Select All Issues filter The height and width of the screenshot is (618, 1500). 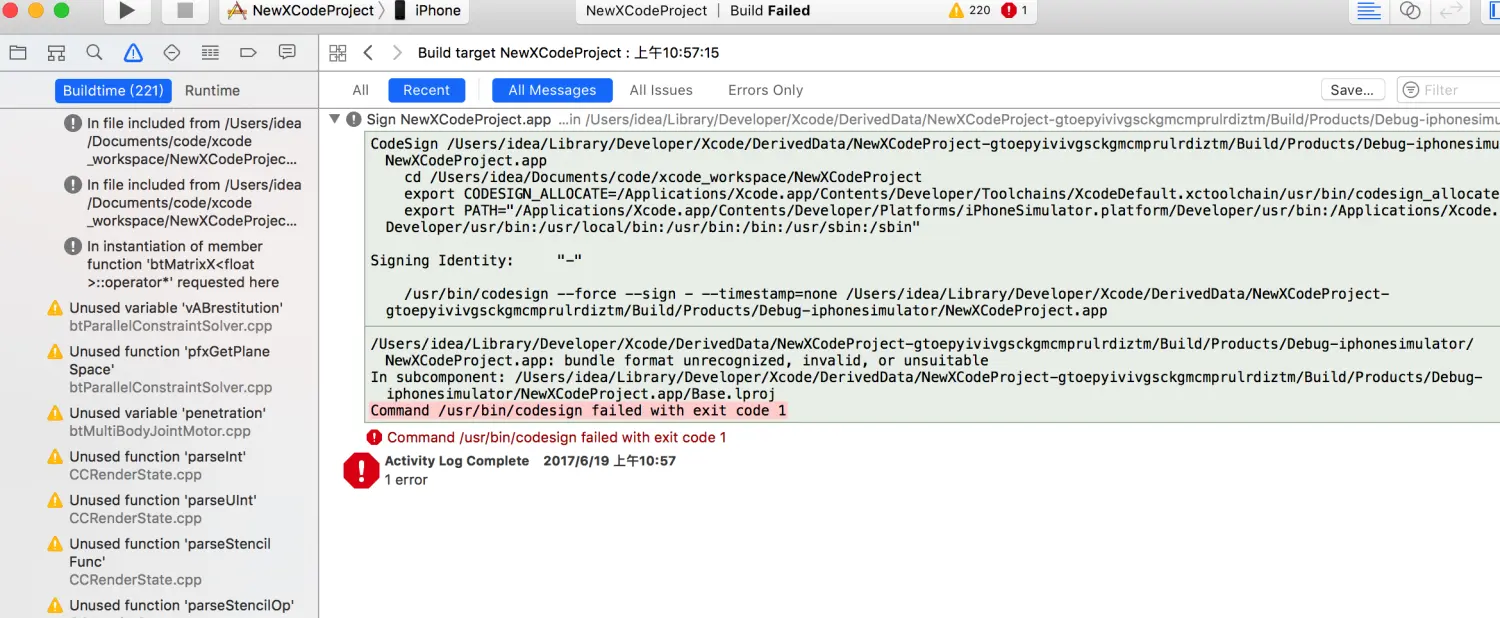pos(661,90)
